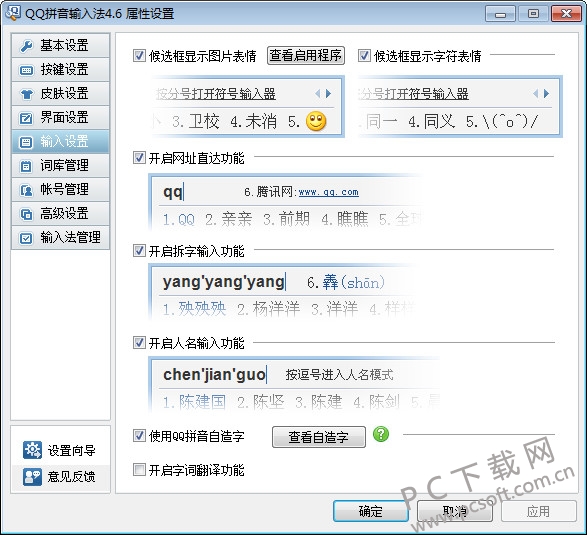Viewport: 587px width, 535px height.
Task: Click left arrow in character emoticon preview
Action: (x=535, y=93)
